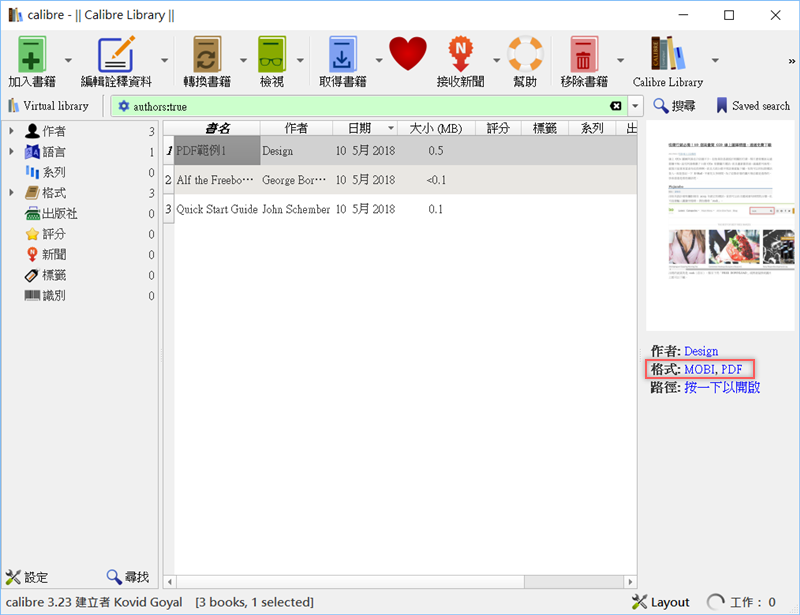Sort by 作者 author column header
Viewport: 800px width, 615px height.
296,128
